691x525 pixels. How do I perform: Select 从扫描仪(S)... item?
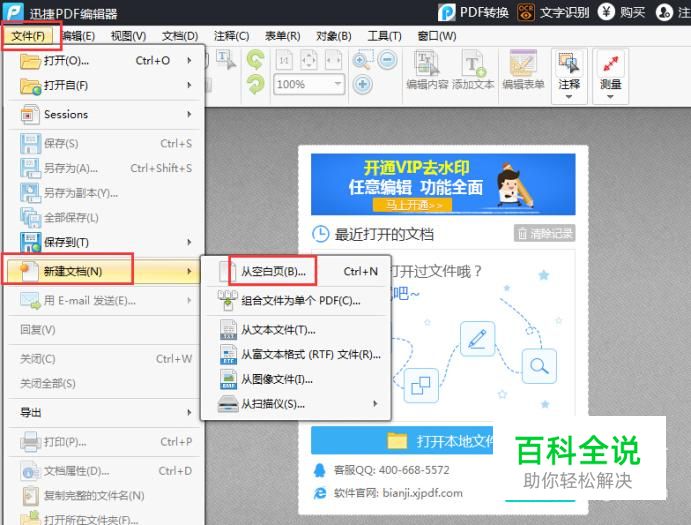pos(296,404)
